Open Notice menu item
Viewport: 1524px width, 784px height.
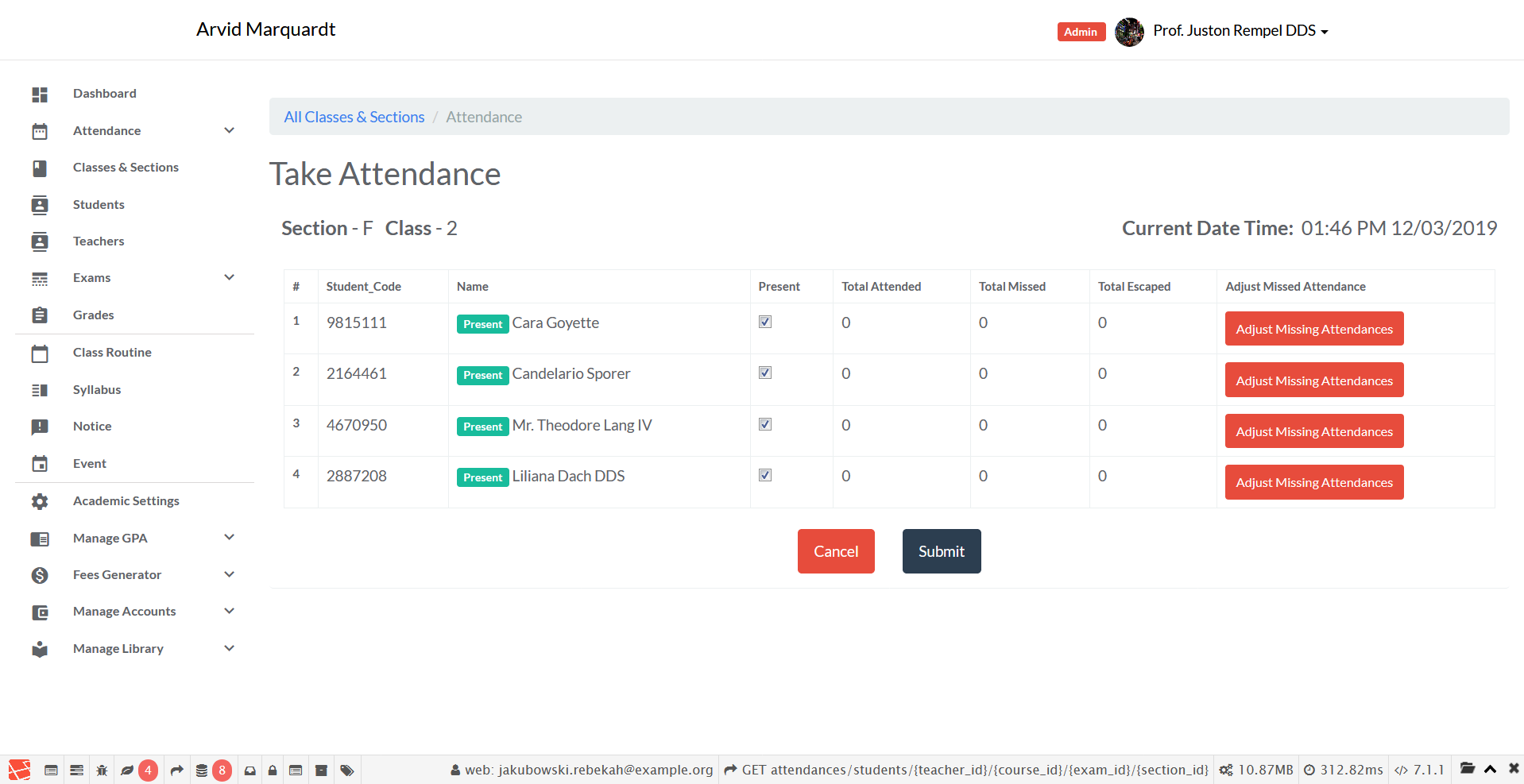92,427
